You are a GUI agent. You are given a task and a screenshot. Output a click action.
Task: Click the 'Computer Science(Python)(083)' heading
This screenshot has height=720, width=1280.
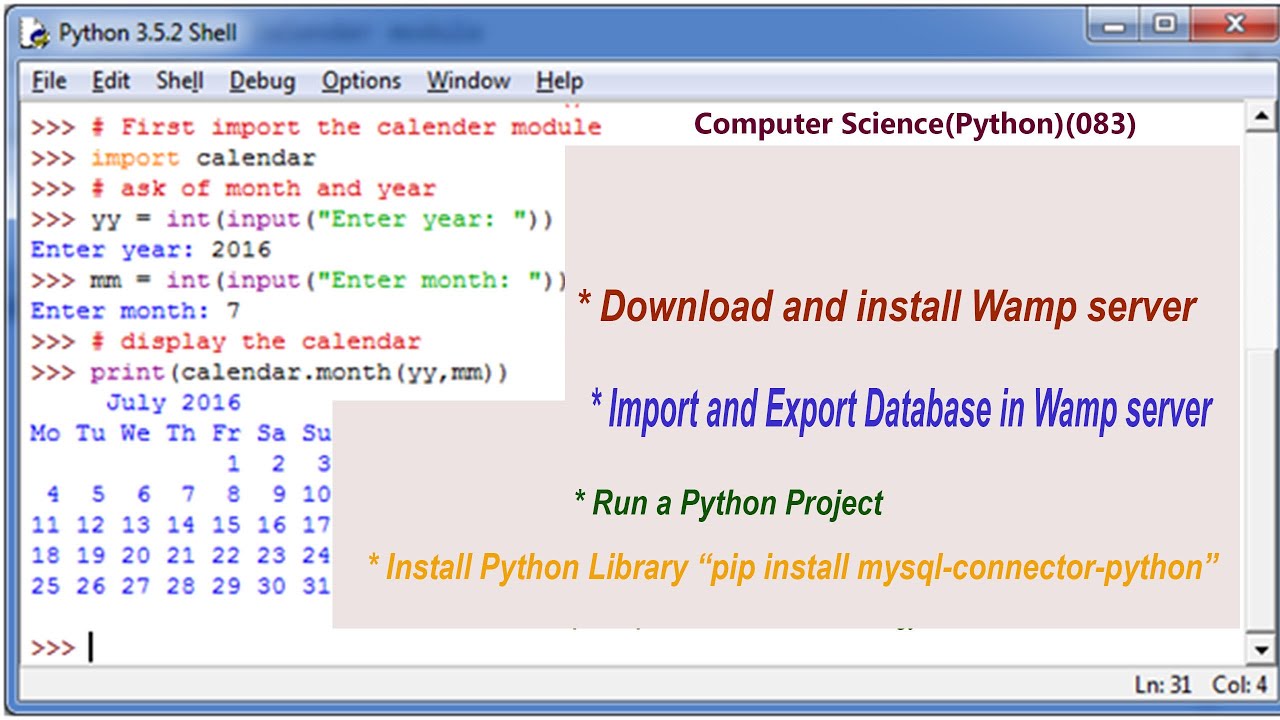pos(915,124)
